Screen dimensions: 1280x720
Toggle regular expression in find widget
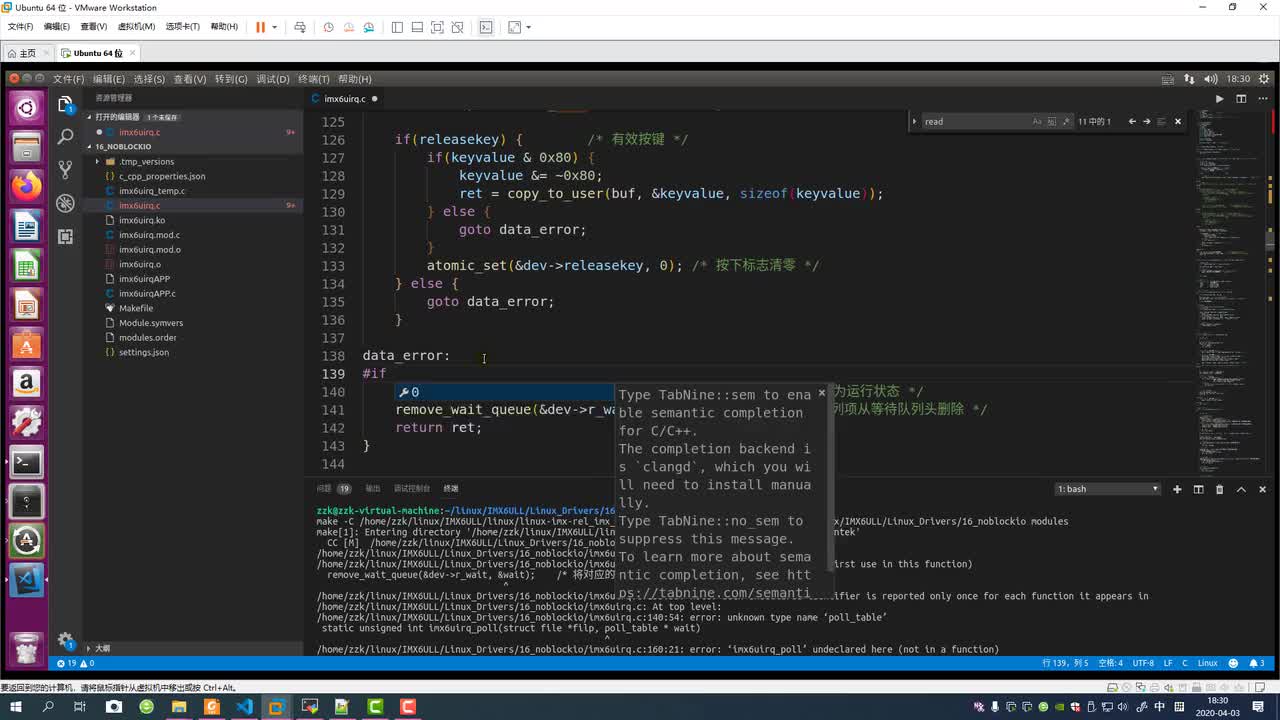(1065, 121)
